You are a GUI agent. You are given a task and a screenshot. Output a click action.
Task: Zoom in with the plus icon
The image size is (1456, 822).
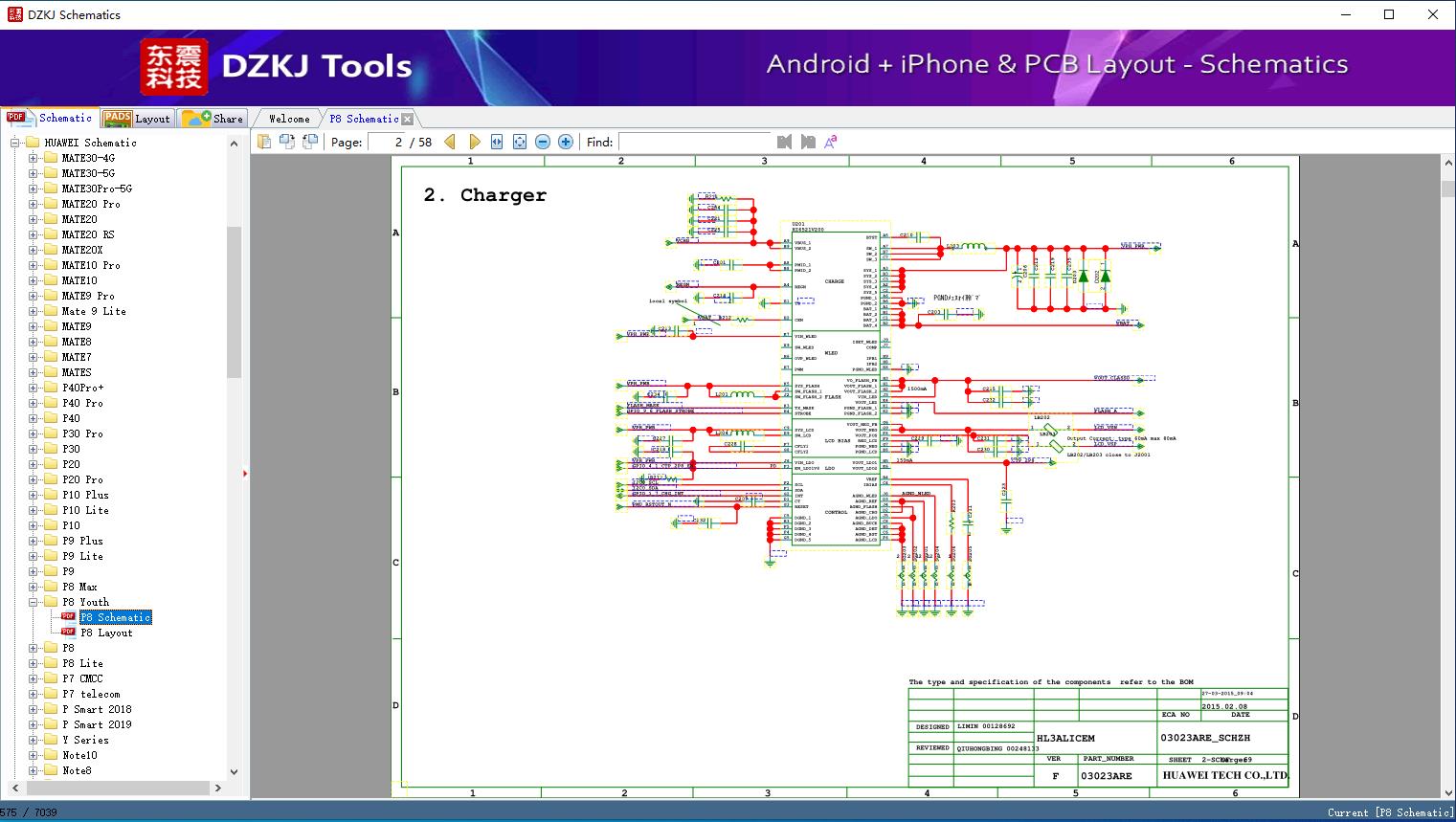click(566, 142)
